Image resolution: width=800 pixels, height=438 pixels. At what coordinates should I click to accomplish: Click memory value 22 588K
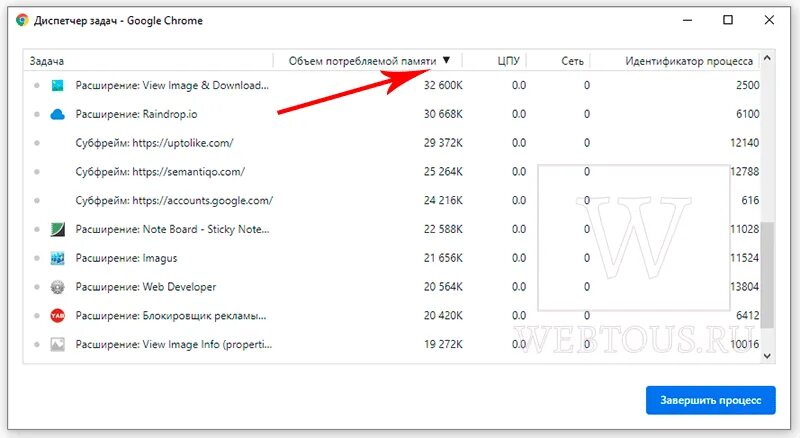click(x=443, y=229)
